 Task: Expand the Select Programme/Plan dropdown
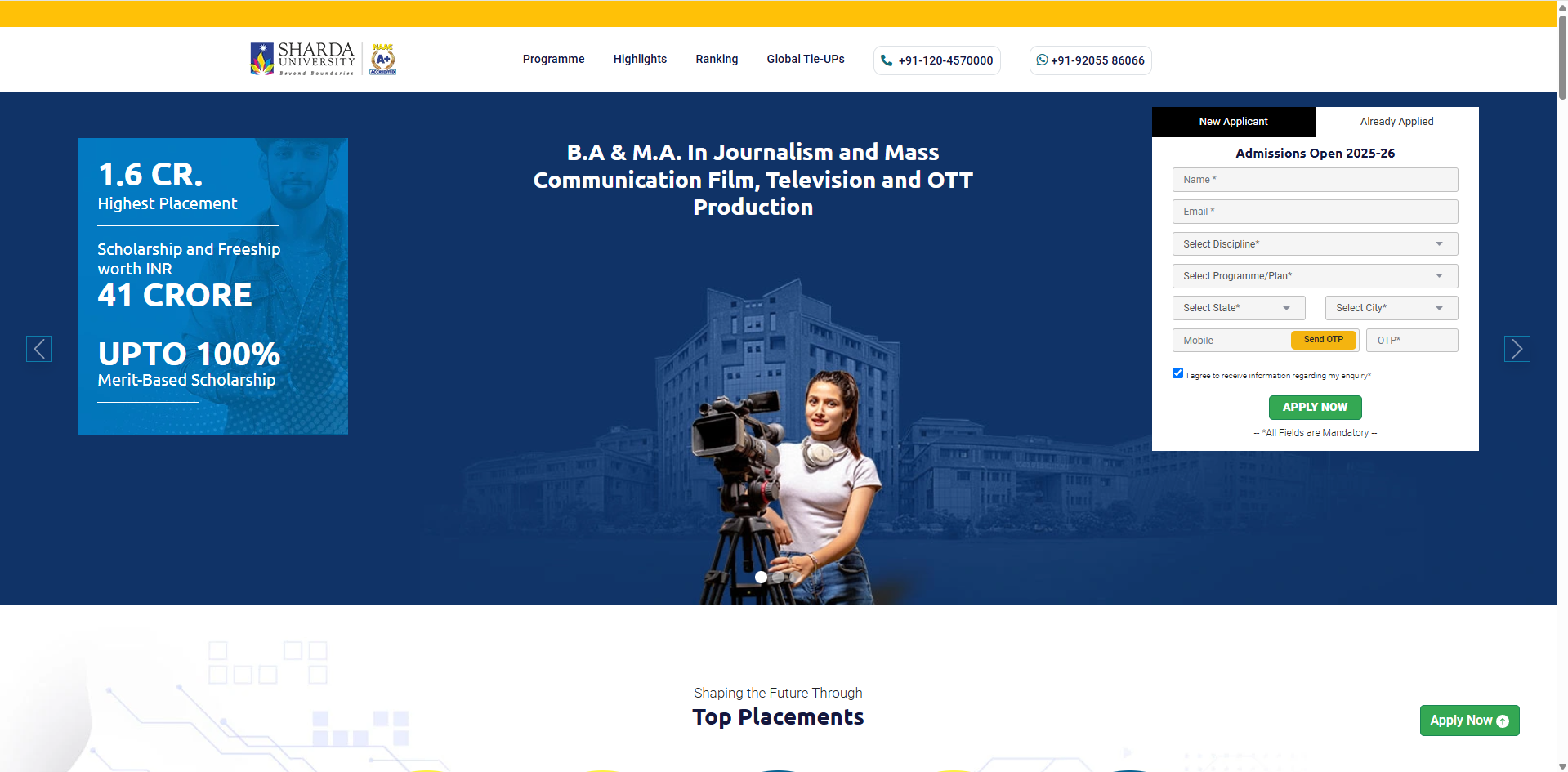click(1315, 276)
